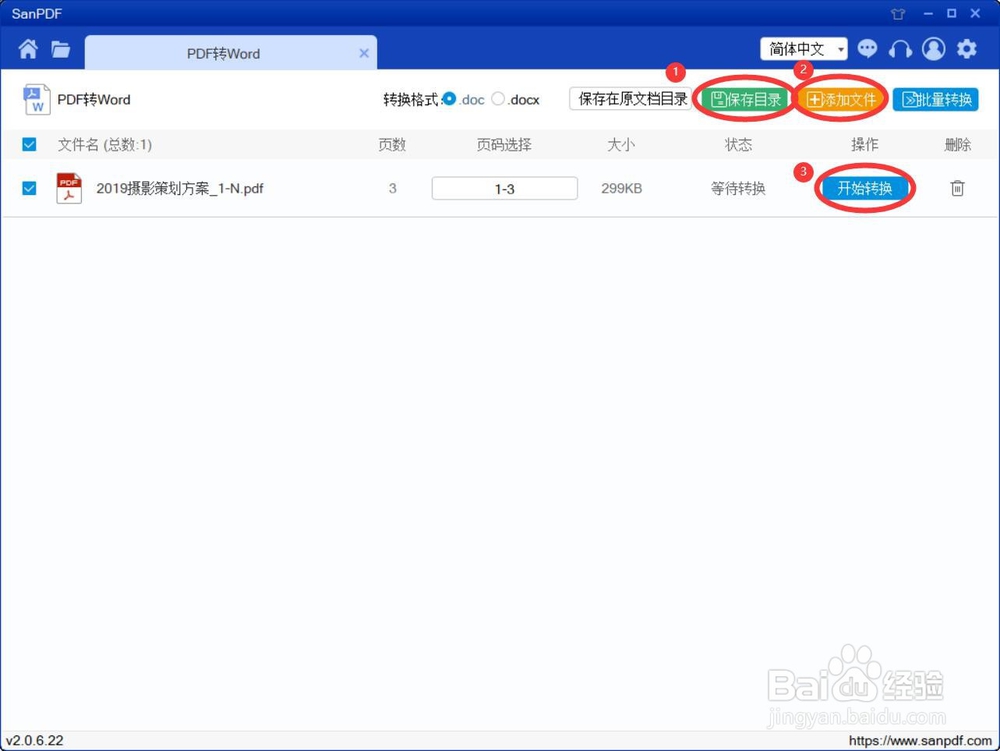Click the 1-3 page range field
Viewport: 1000px width, 751px height.
[504, 189]
